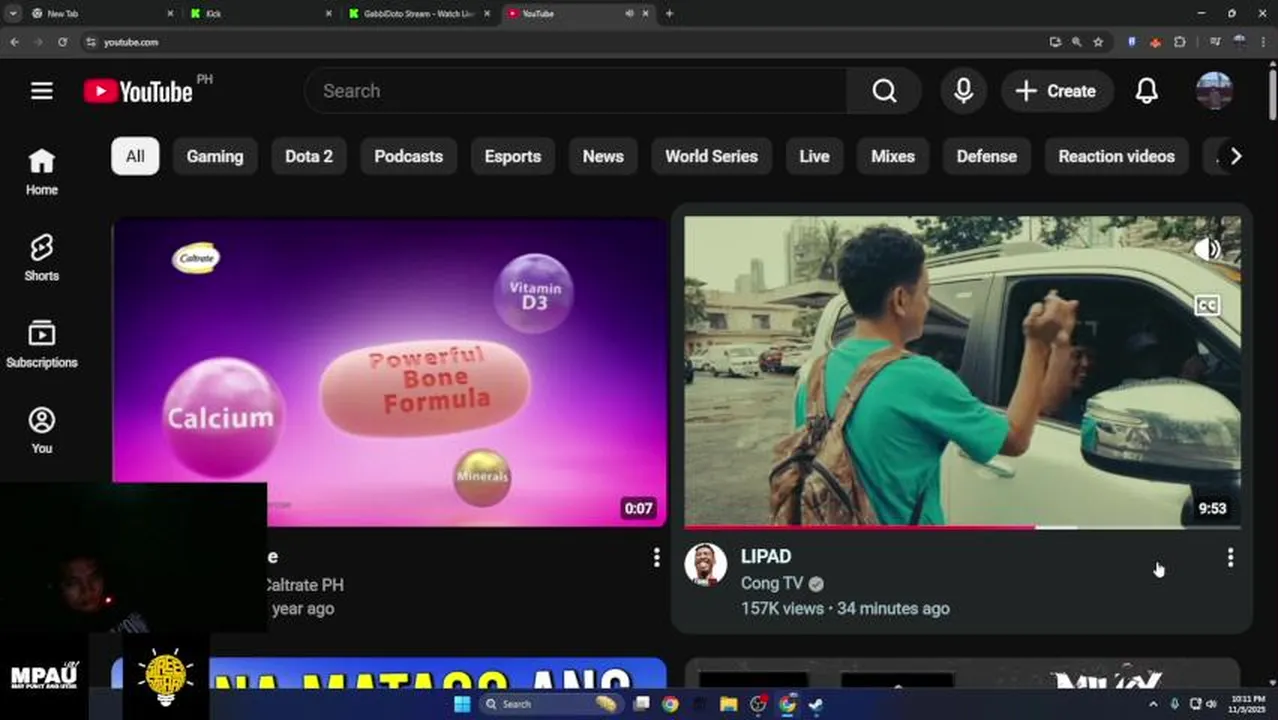
Task: Show hidden system tray icons
Action: pos(1154,704)
